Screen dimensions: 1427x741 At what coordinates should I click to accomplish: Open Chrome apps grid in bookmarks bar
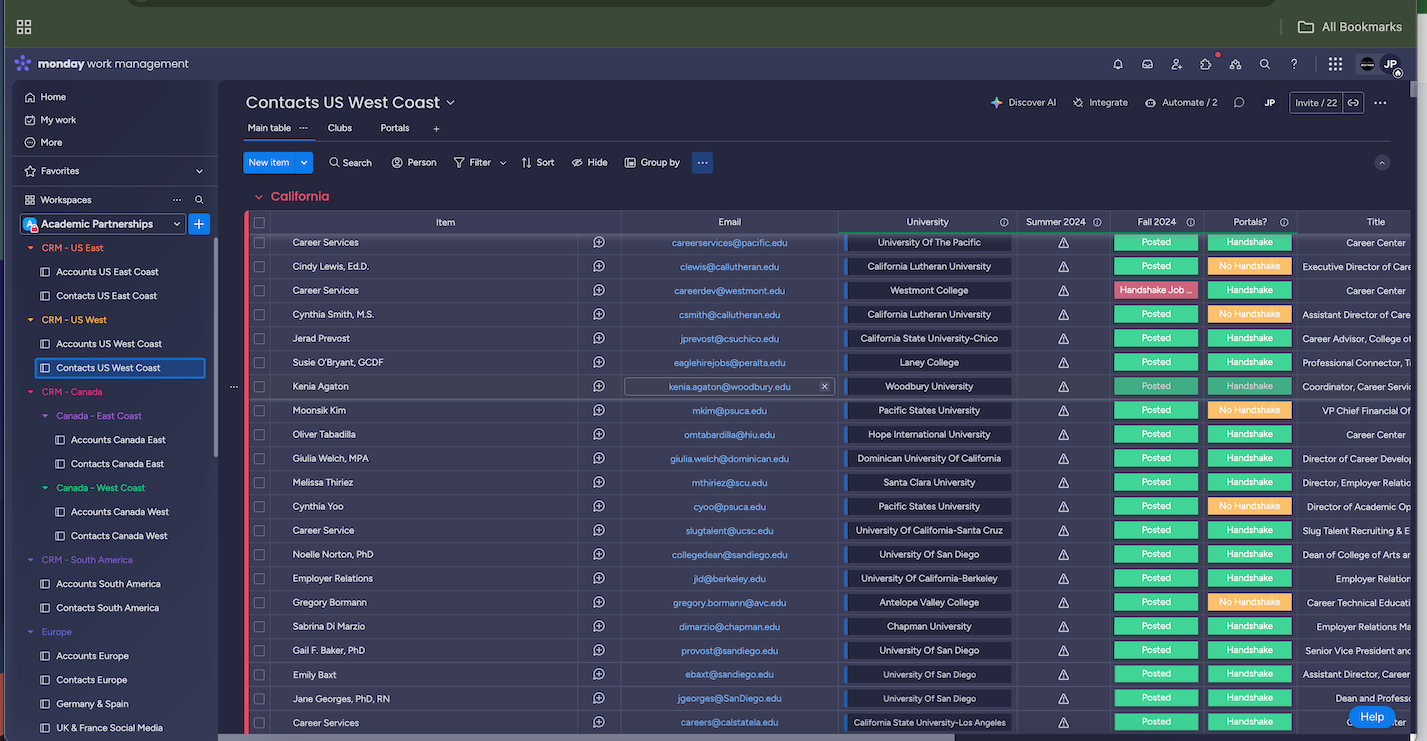[x=24, y=27]
